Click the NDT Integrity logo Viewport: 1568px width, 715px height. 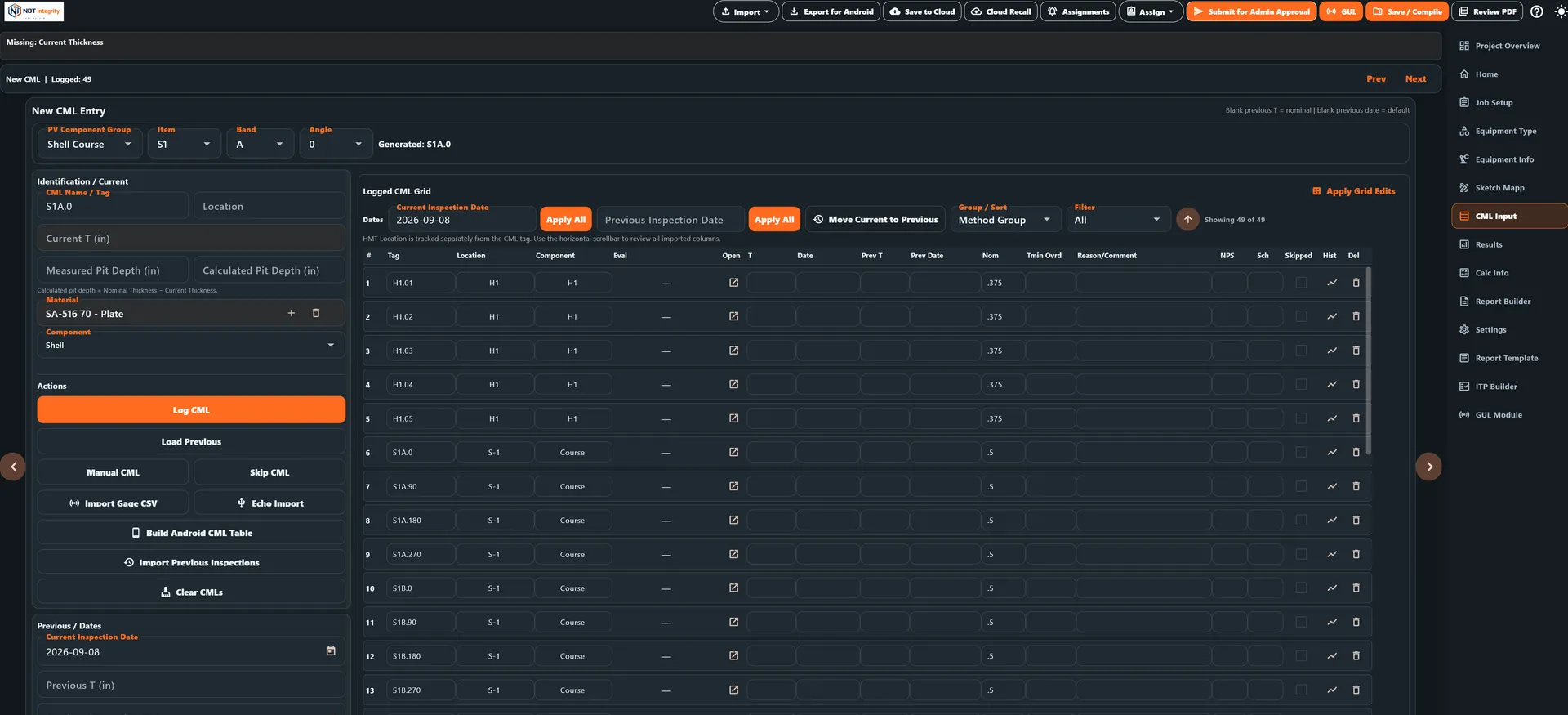34,11
